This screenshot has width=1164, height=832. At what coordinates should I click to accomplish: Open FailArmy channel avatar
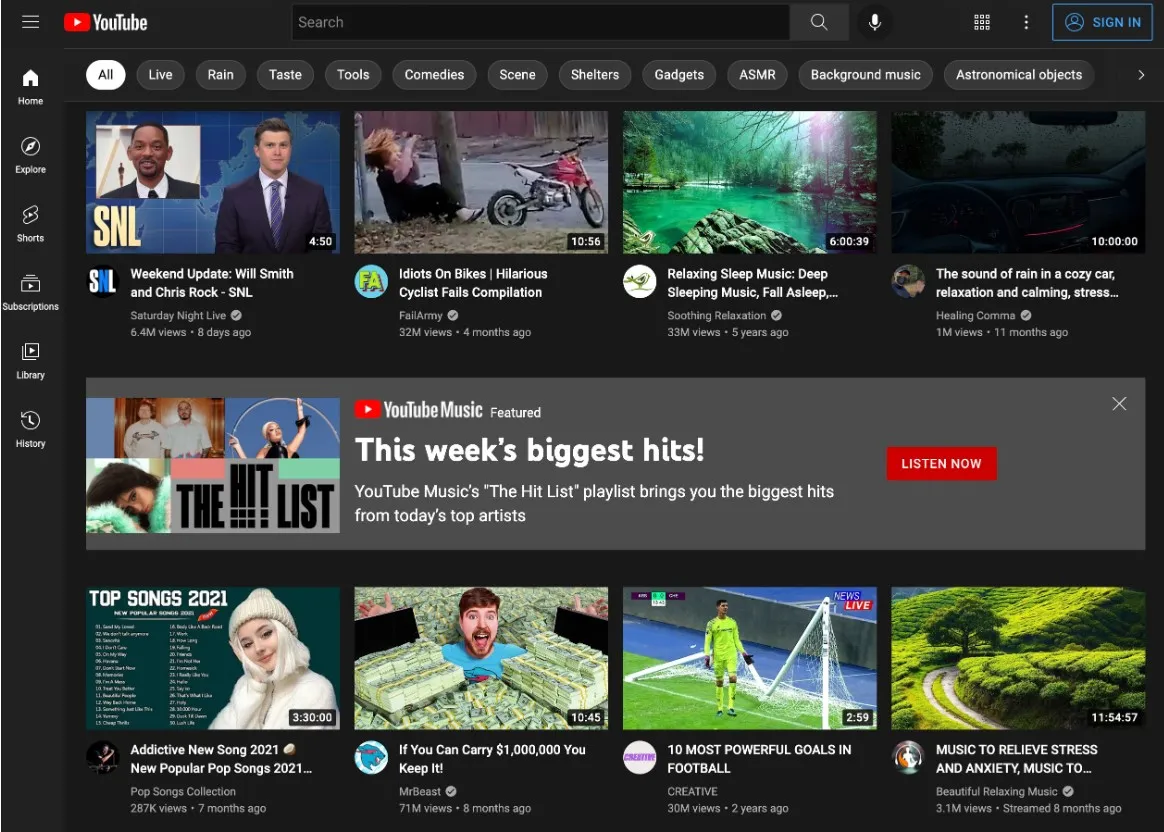click(x=371, y=282)
